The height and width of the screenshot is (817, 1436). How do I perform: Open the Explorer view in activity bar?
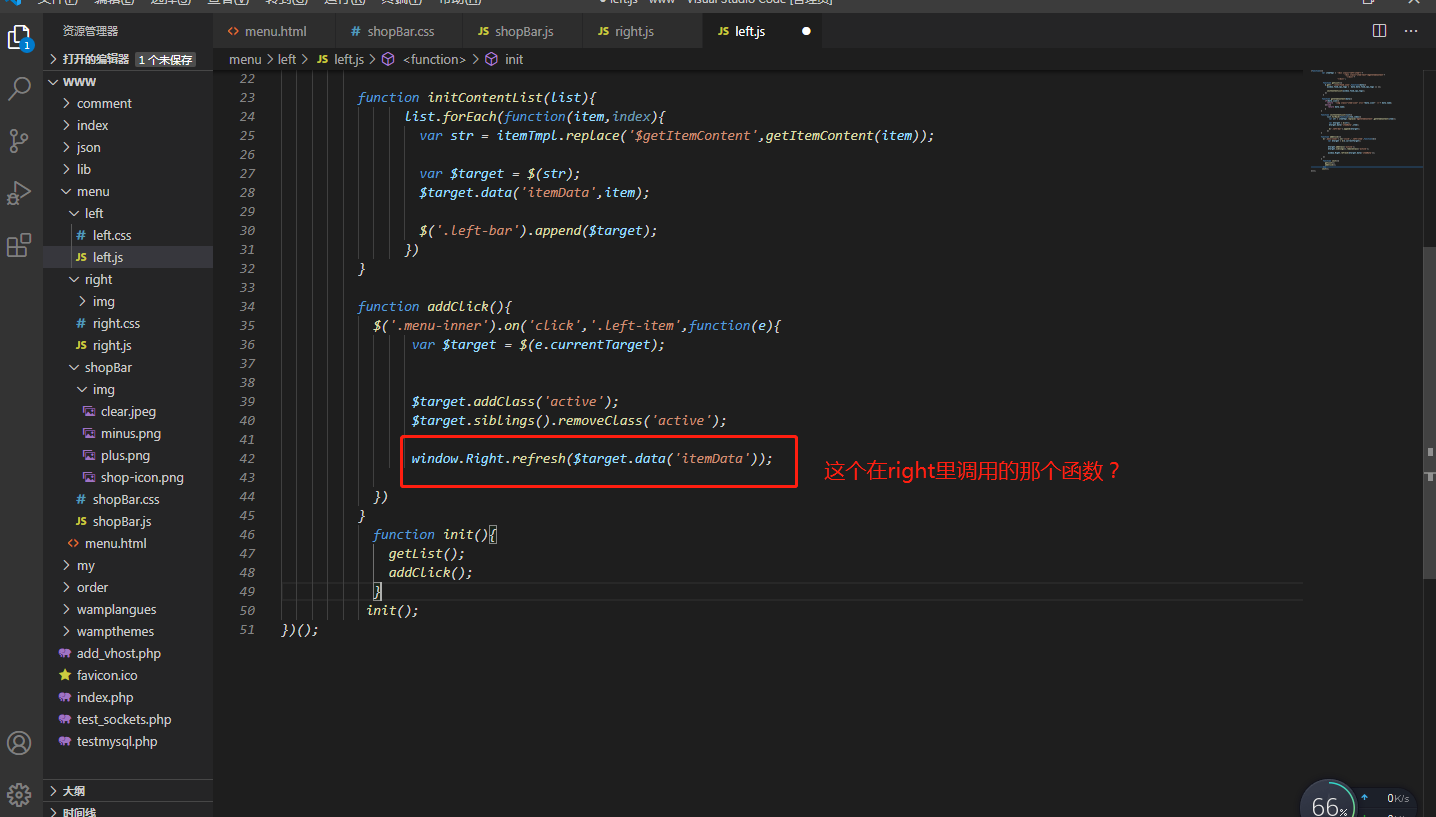click(x=19, y=39)
